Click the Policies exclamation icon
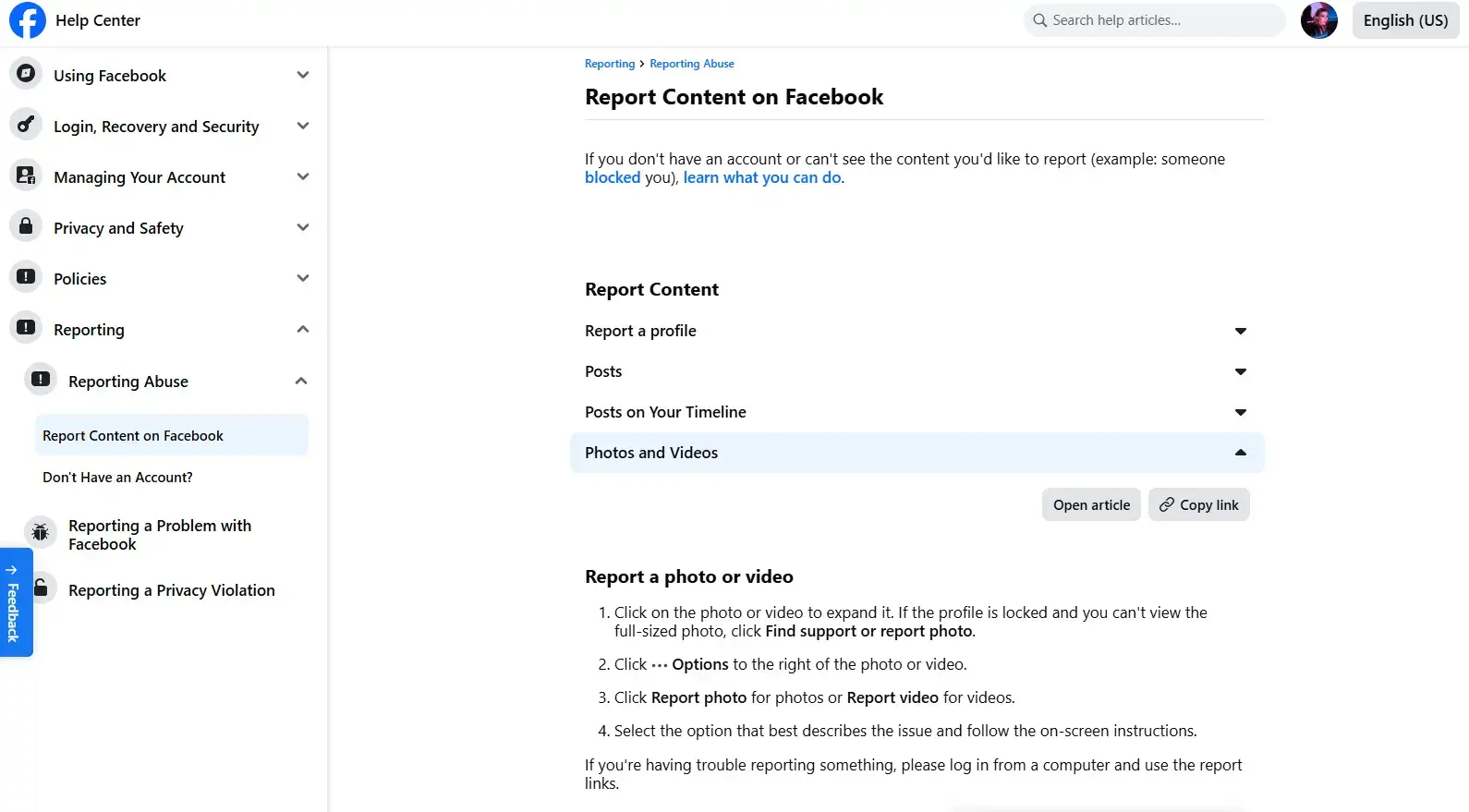Screen dimensions: 1469x812 pos(26,276)
